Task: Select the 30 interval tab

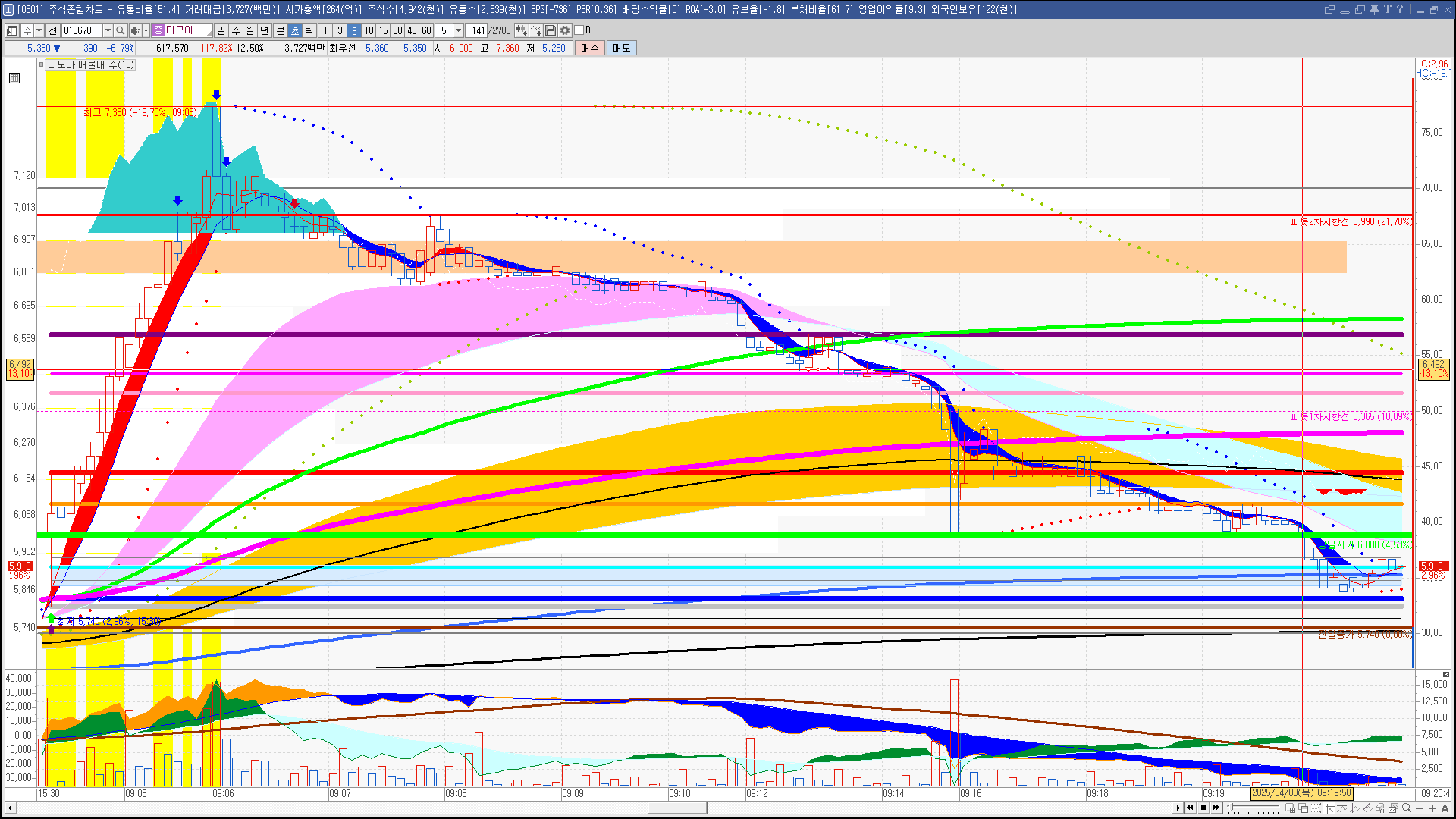Action: point(397,30)
